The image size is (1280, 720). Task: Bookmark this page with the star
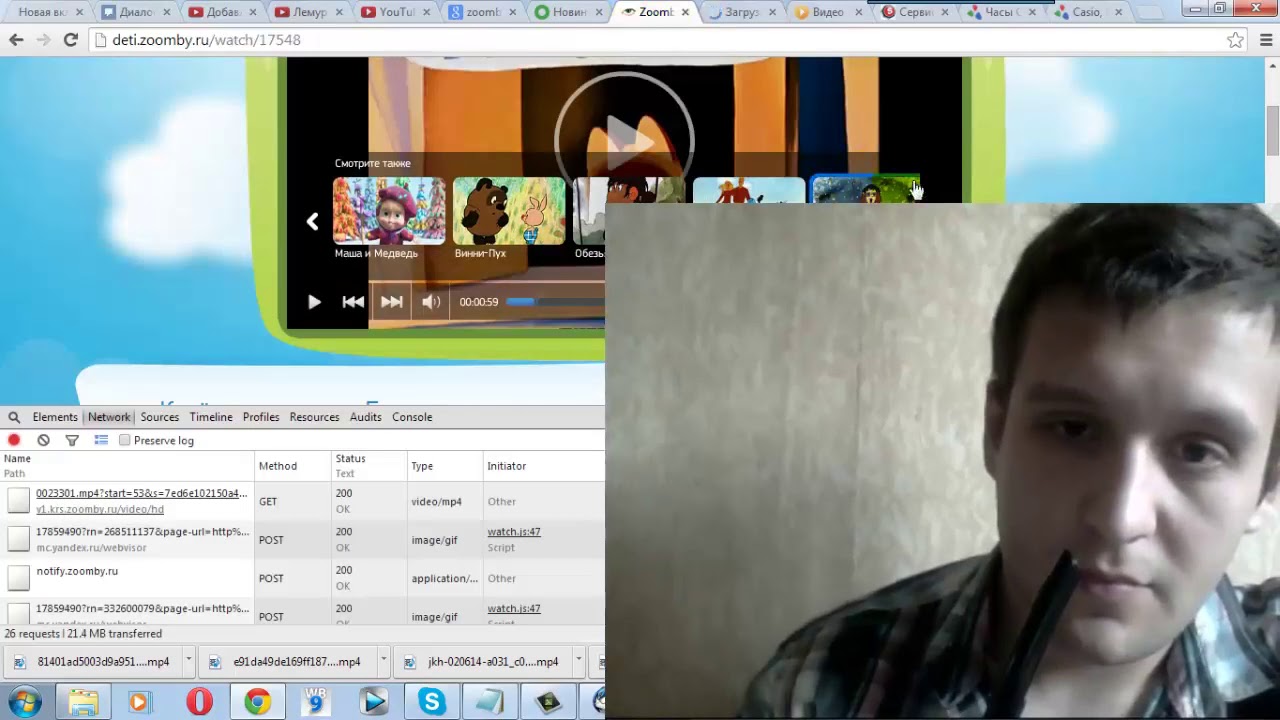pyautogui.click(x=1236, y=40)
